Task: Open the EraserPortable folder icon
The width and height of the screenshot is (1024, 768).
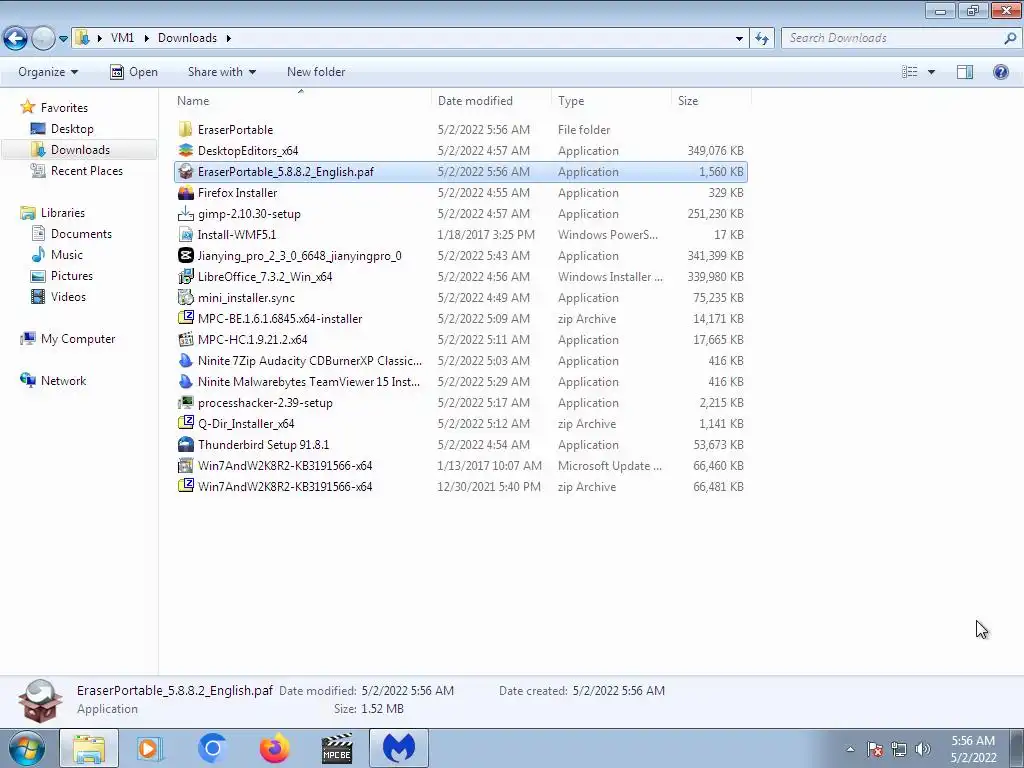Action: click(185, 129)
